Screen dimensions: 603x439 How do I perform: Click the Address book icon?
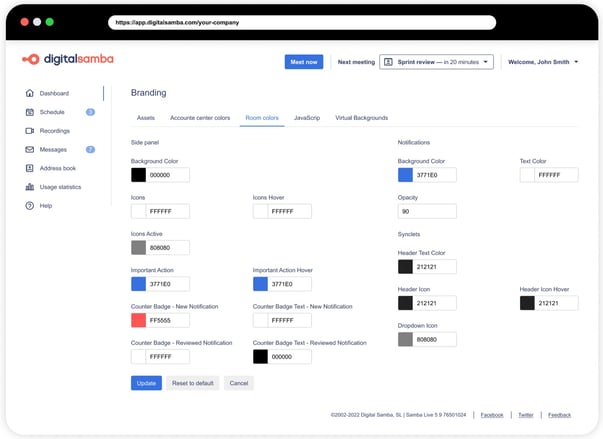pos(30,168)
